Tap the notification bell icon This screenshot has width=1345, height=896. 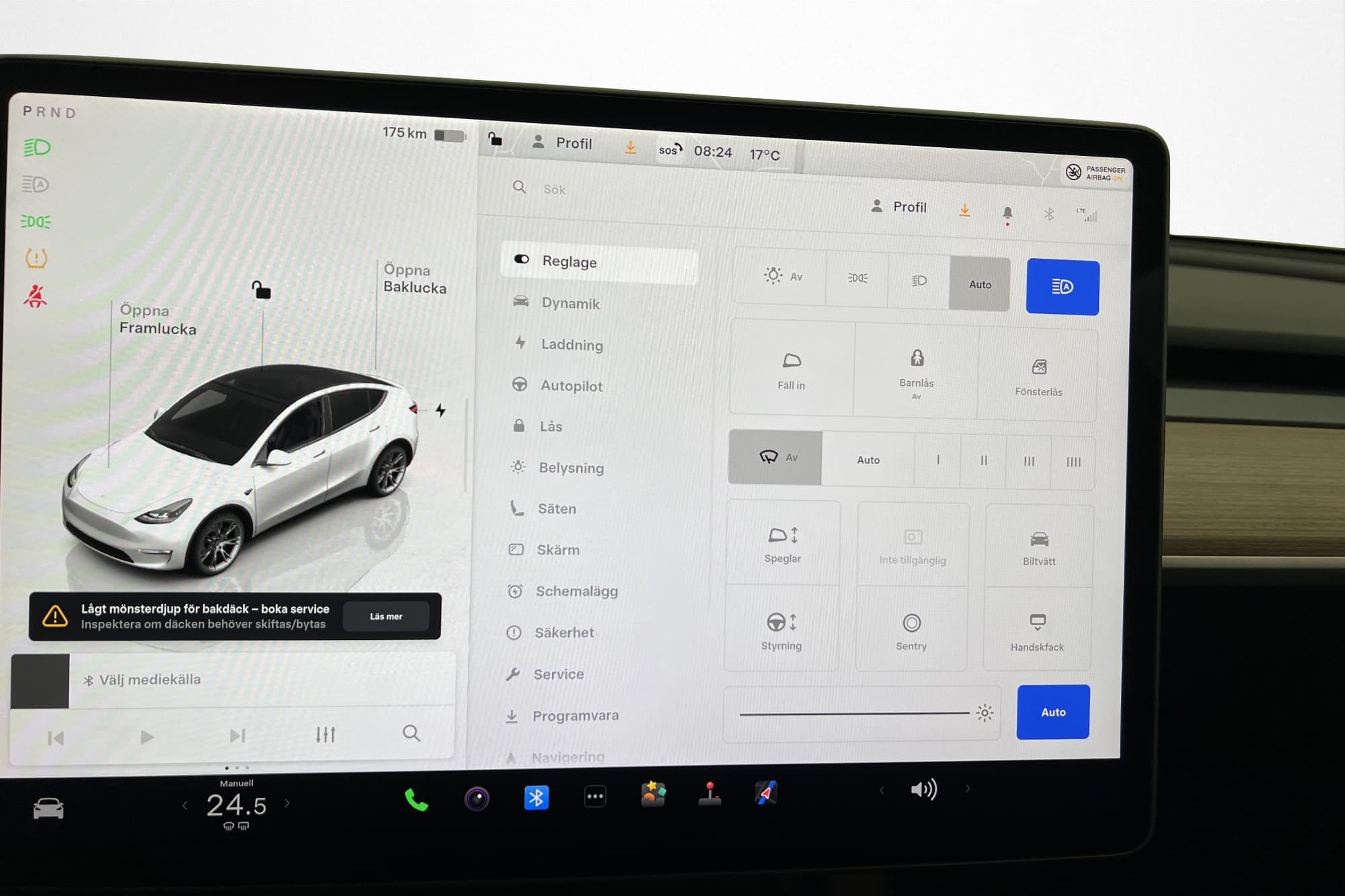(1007, 213)
